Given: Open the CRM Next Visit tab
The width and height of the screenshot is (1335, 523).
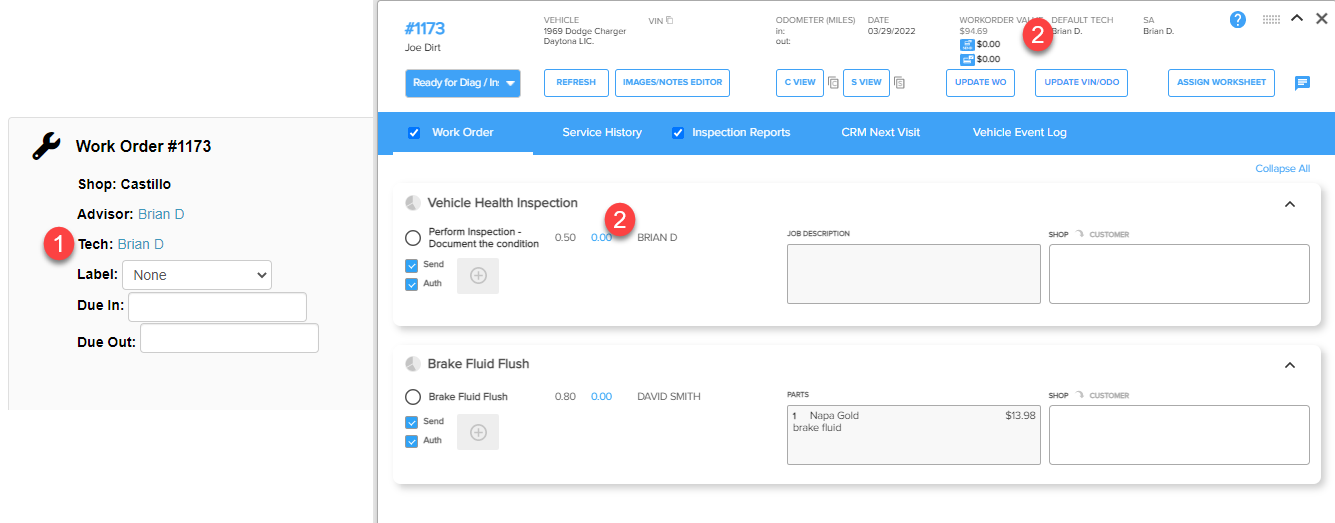Looking at the screenshot, I should point(881,132).
